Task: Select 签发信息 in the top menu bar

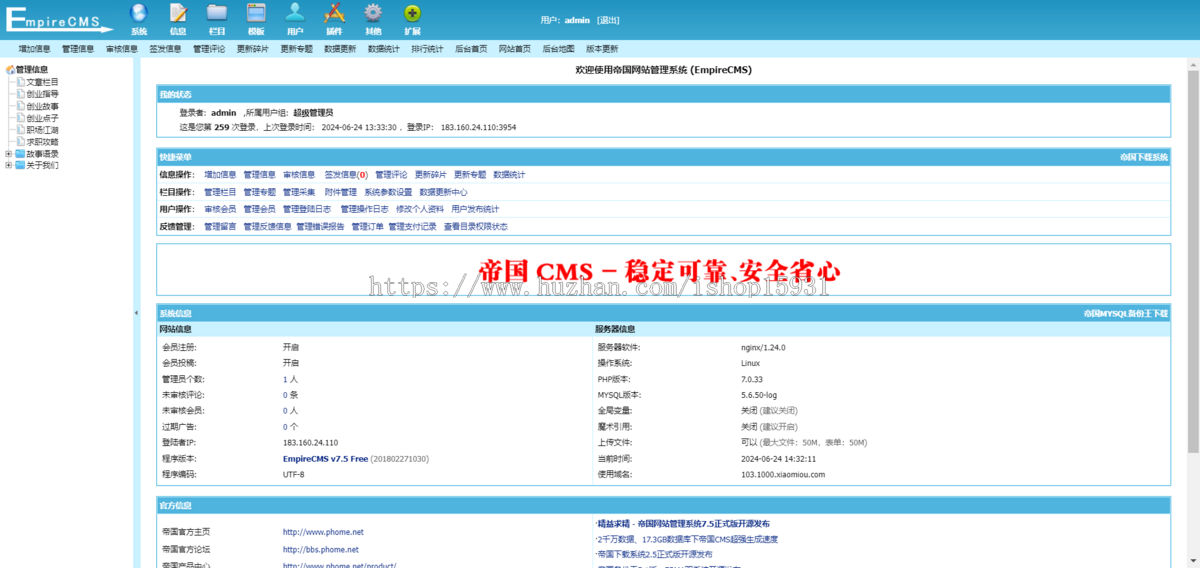Action: 165,49
